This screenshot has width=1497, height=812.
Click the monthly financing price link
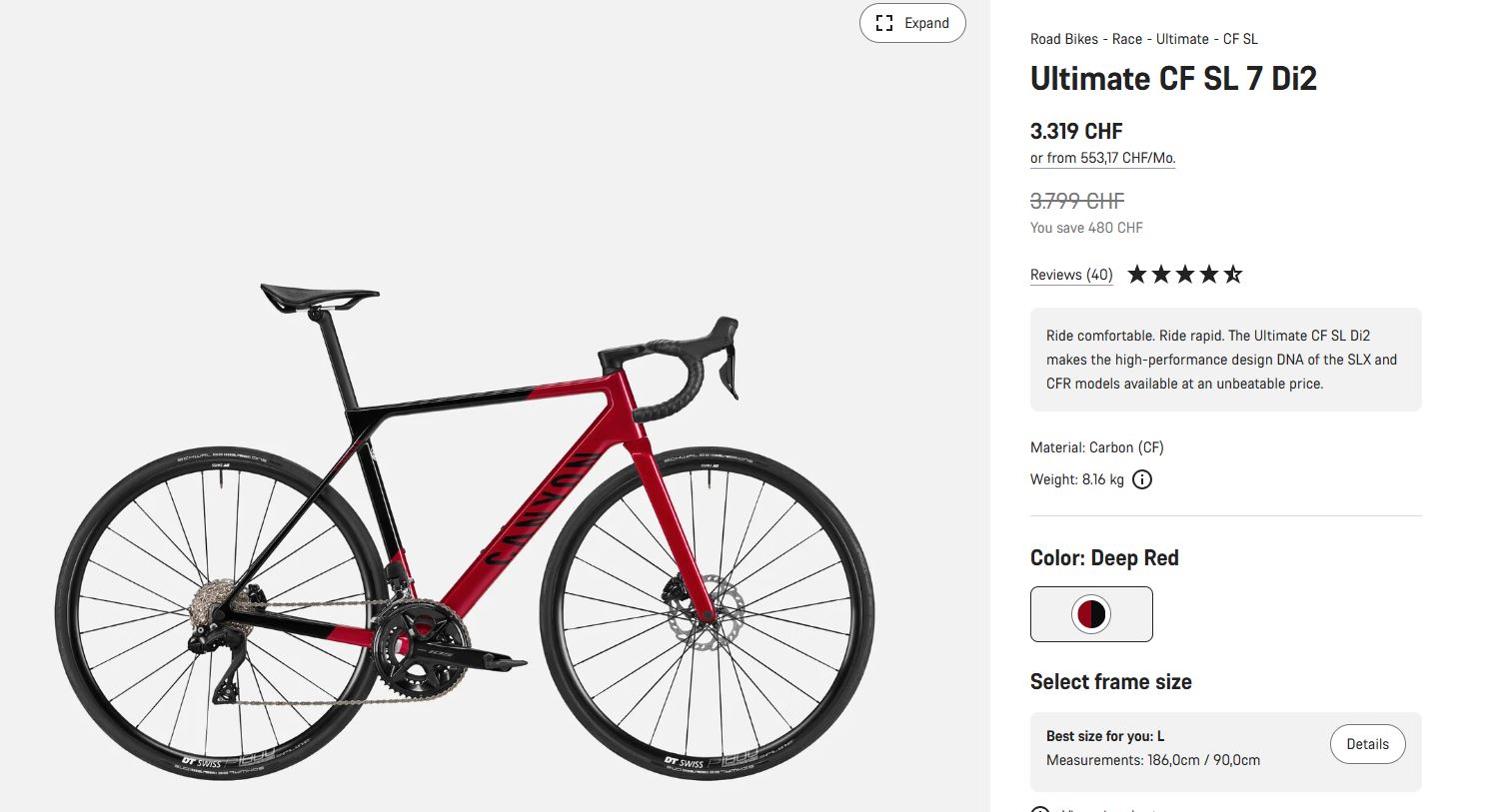pyautogui.click(x=1102, y=158)
